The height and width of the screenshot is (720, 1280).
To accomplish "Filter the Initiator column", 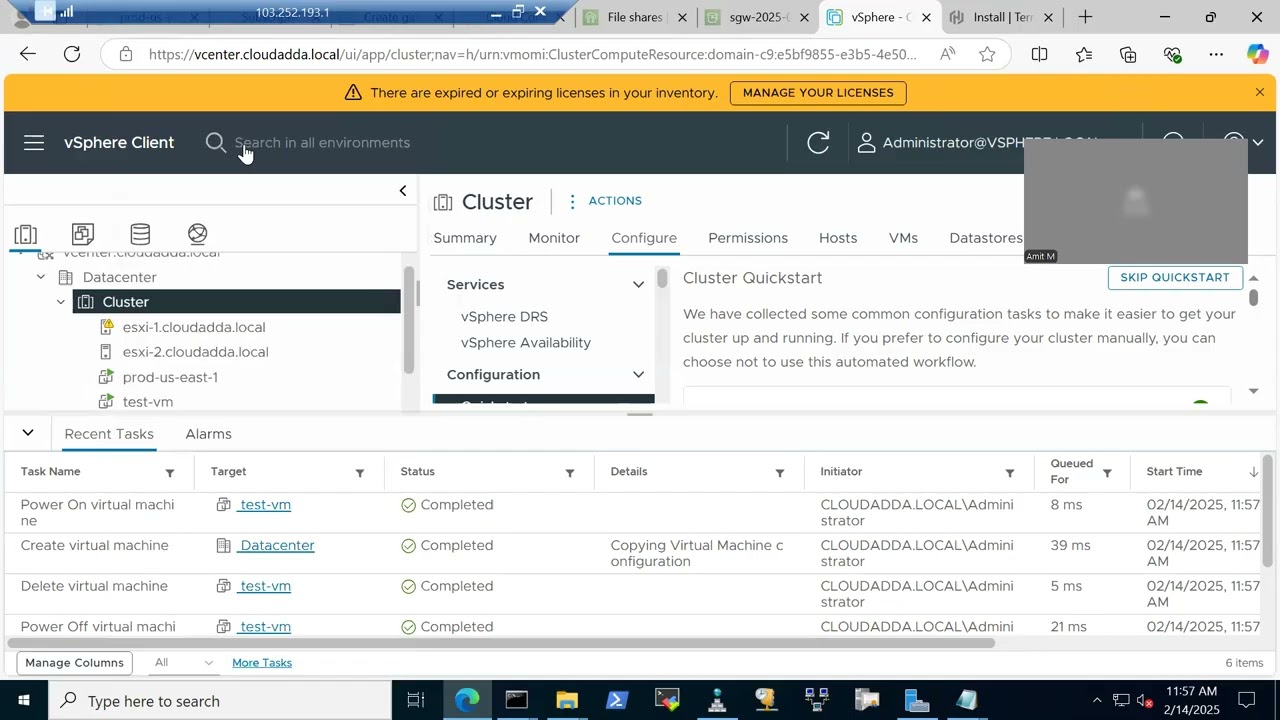I will tap(1010, 473).
